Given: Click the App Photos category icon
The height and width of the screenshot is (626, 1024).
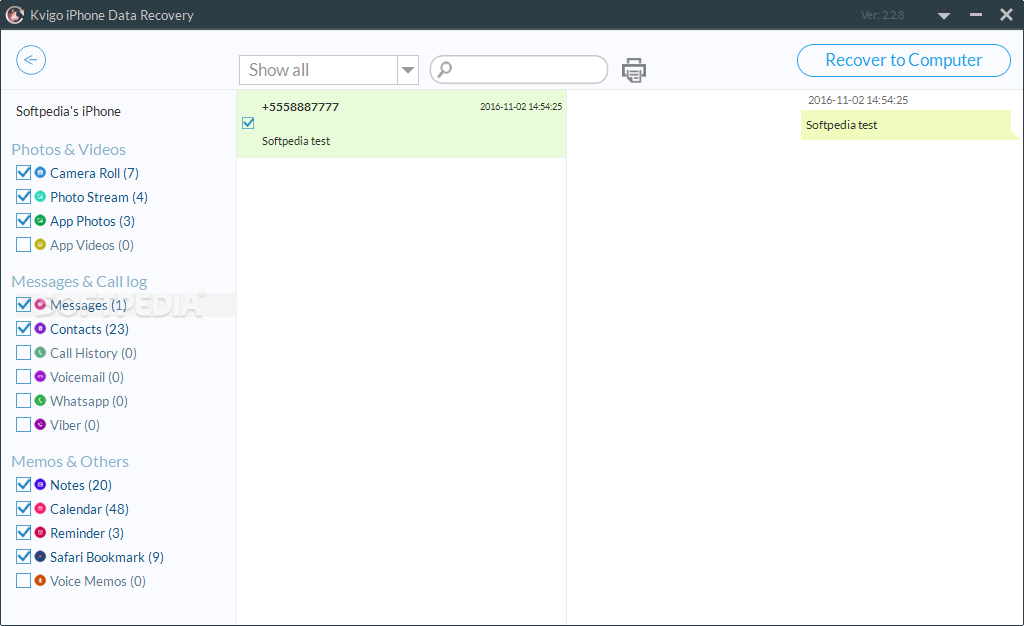Looking at the screenshot, I should [x=40, y=220].
